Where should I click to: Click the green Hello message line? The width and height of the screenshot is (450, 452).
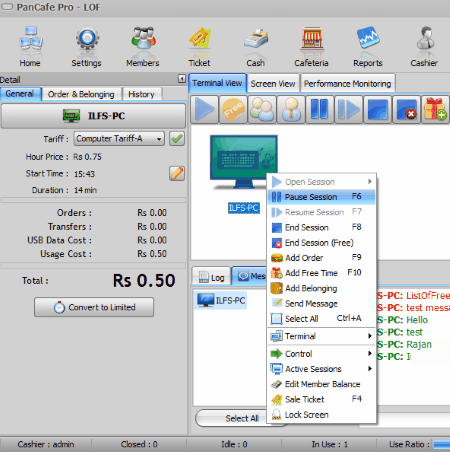click(402, 320)
